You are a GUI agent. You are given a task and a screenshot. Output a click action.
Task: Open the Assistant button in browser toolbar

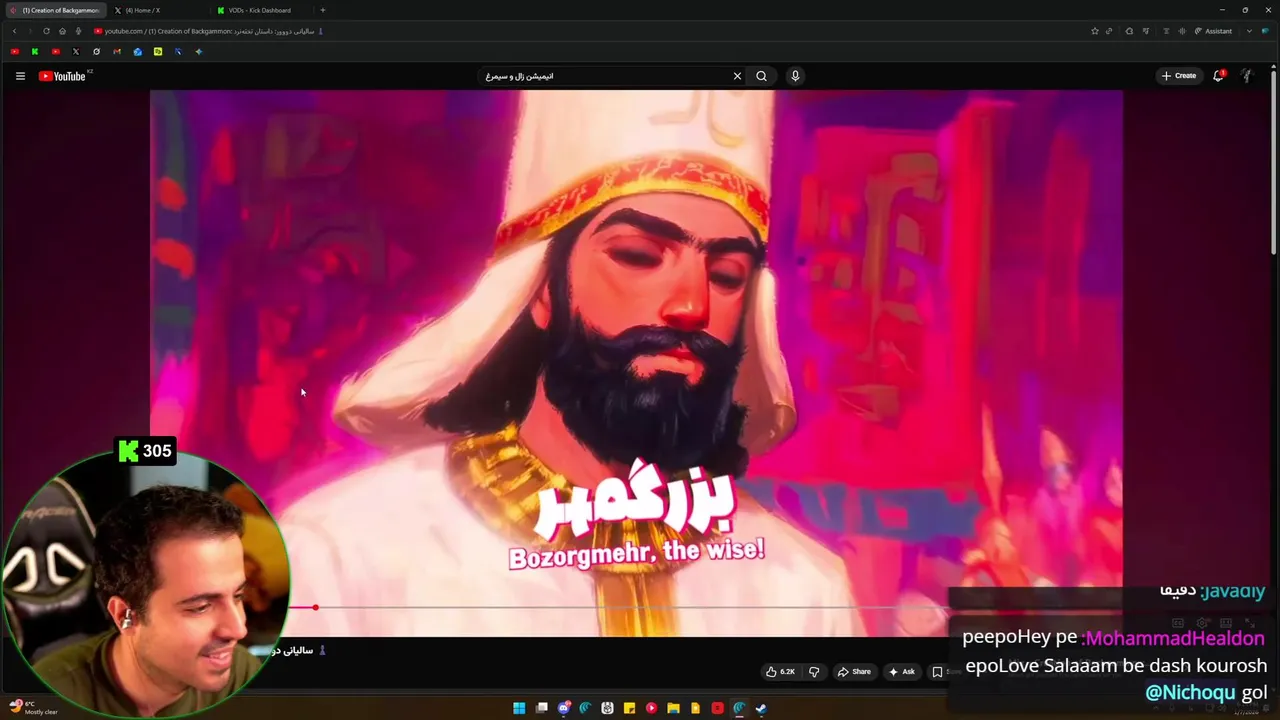pyautogui.click(x=1213, y=31)
